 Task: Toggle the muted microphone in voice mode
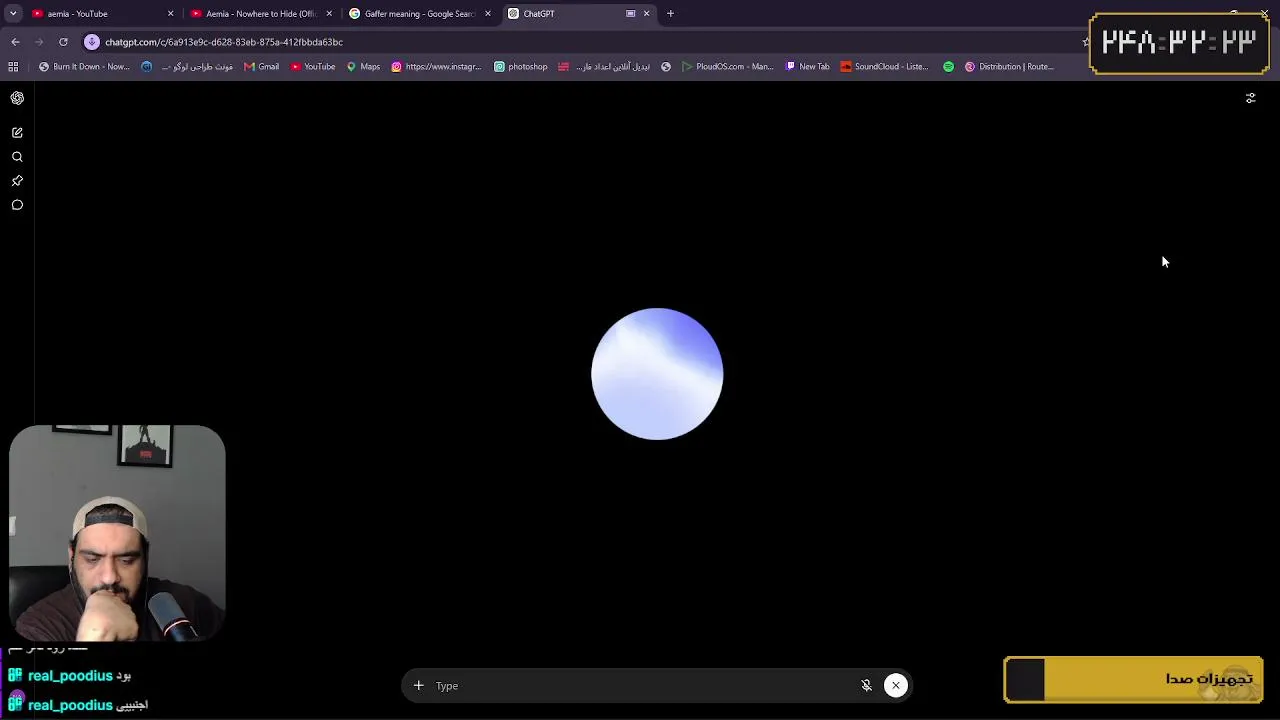867,686
